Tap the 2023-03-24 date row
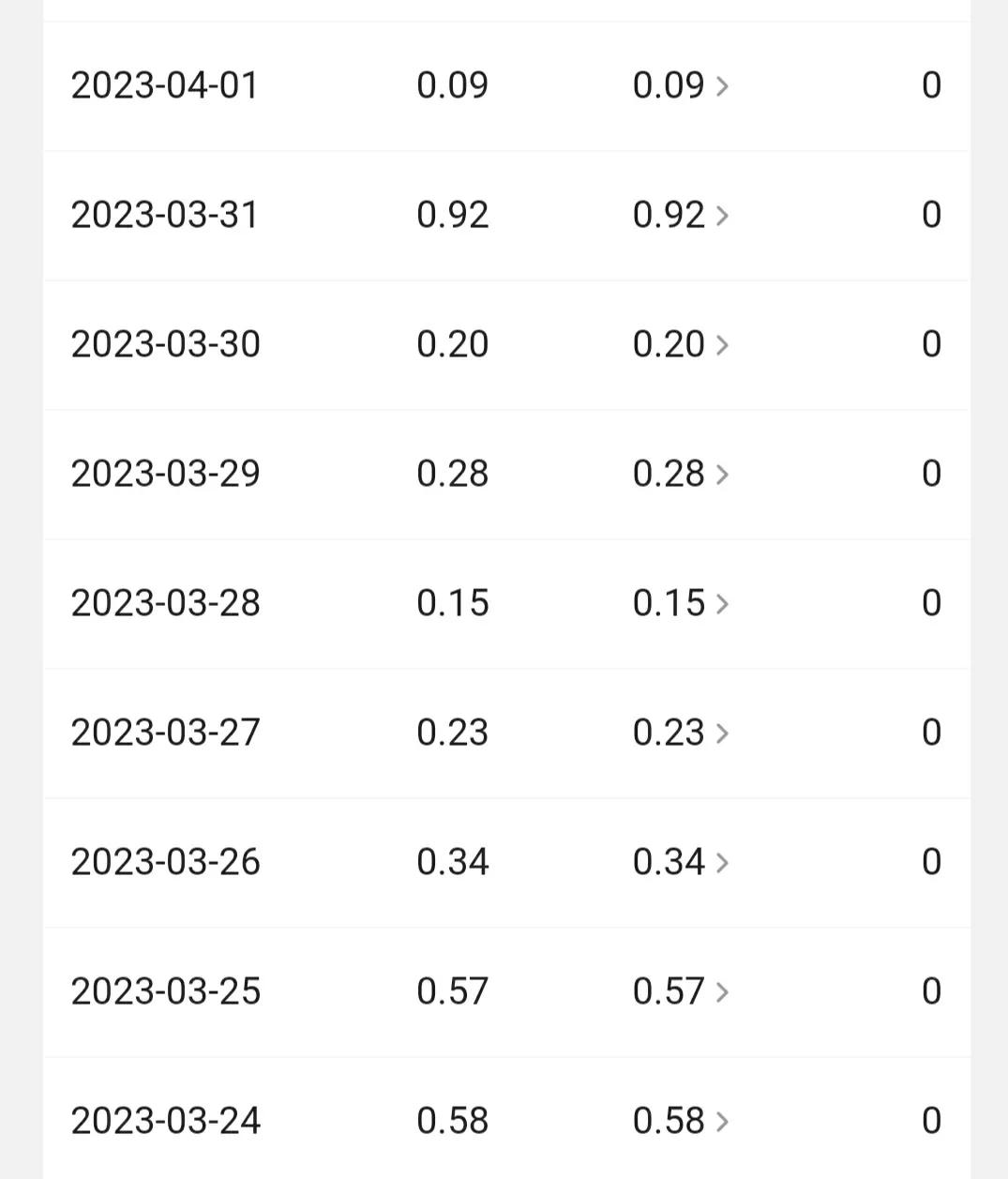 click(x=165, y=1121)
